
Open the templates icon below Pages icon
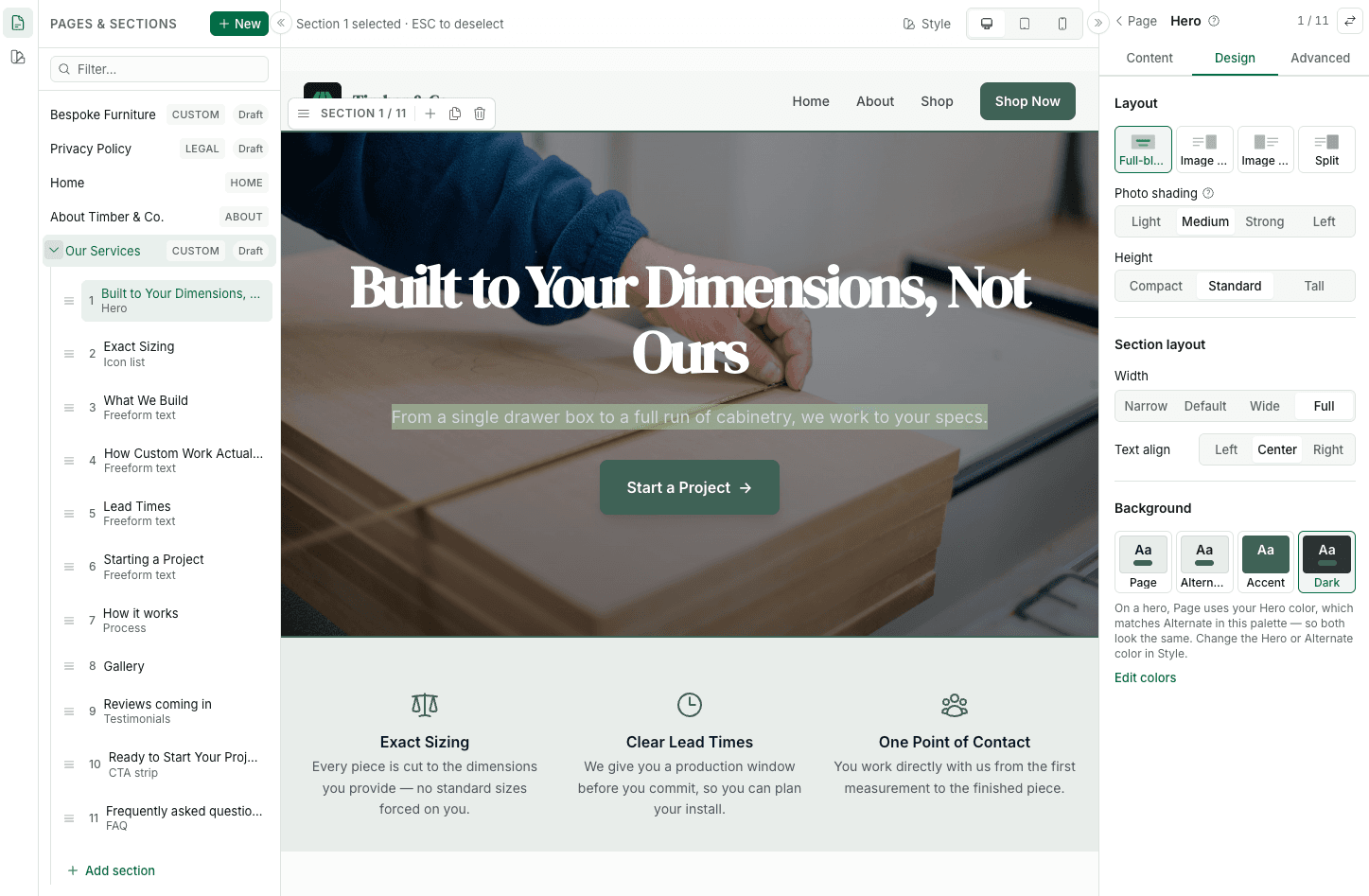[x=18, y=58]
